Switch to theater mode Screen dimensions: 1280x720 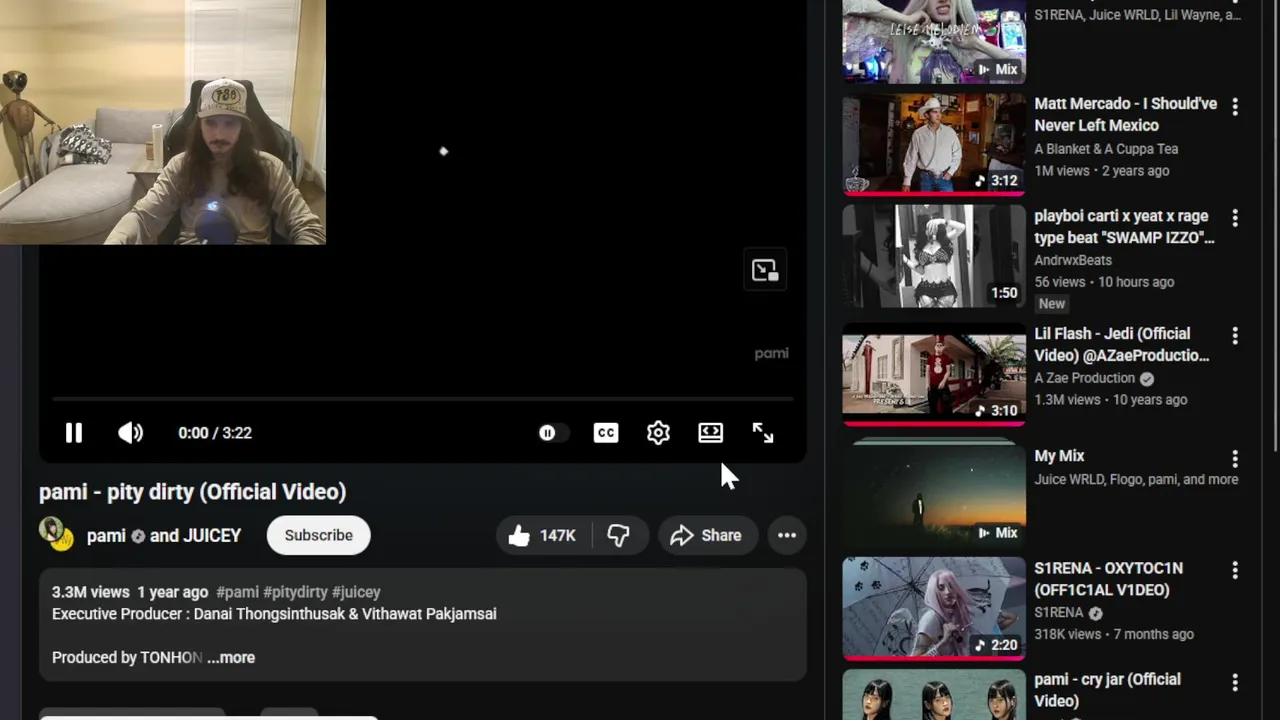(711, 433)
